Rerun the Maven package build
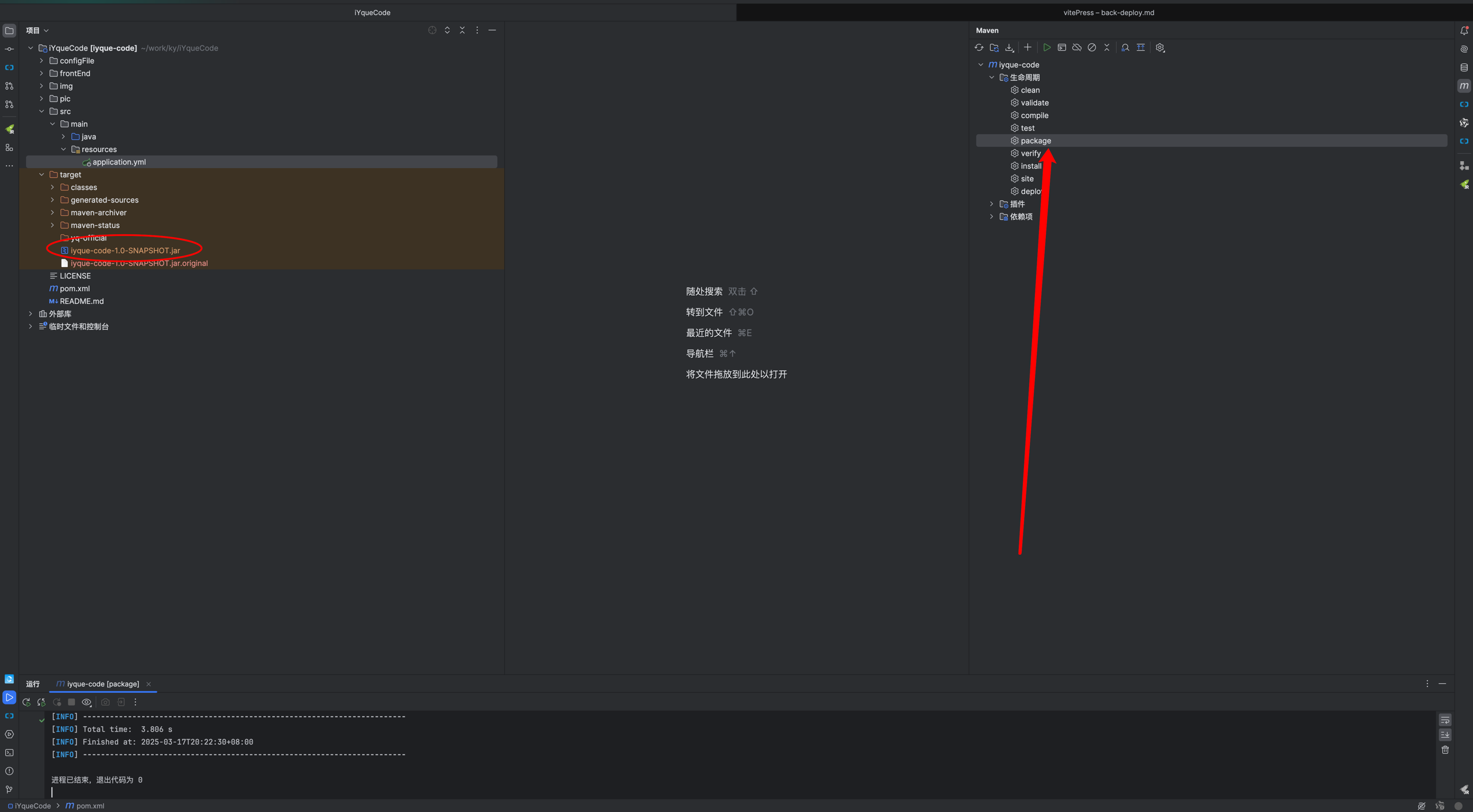Image resolution: width=1473 pixels, height=812 pixels. (26, 702)
